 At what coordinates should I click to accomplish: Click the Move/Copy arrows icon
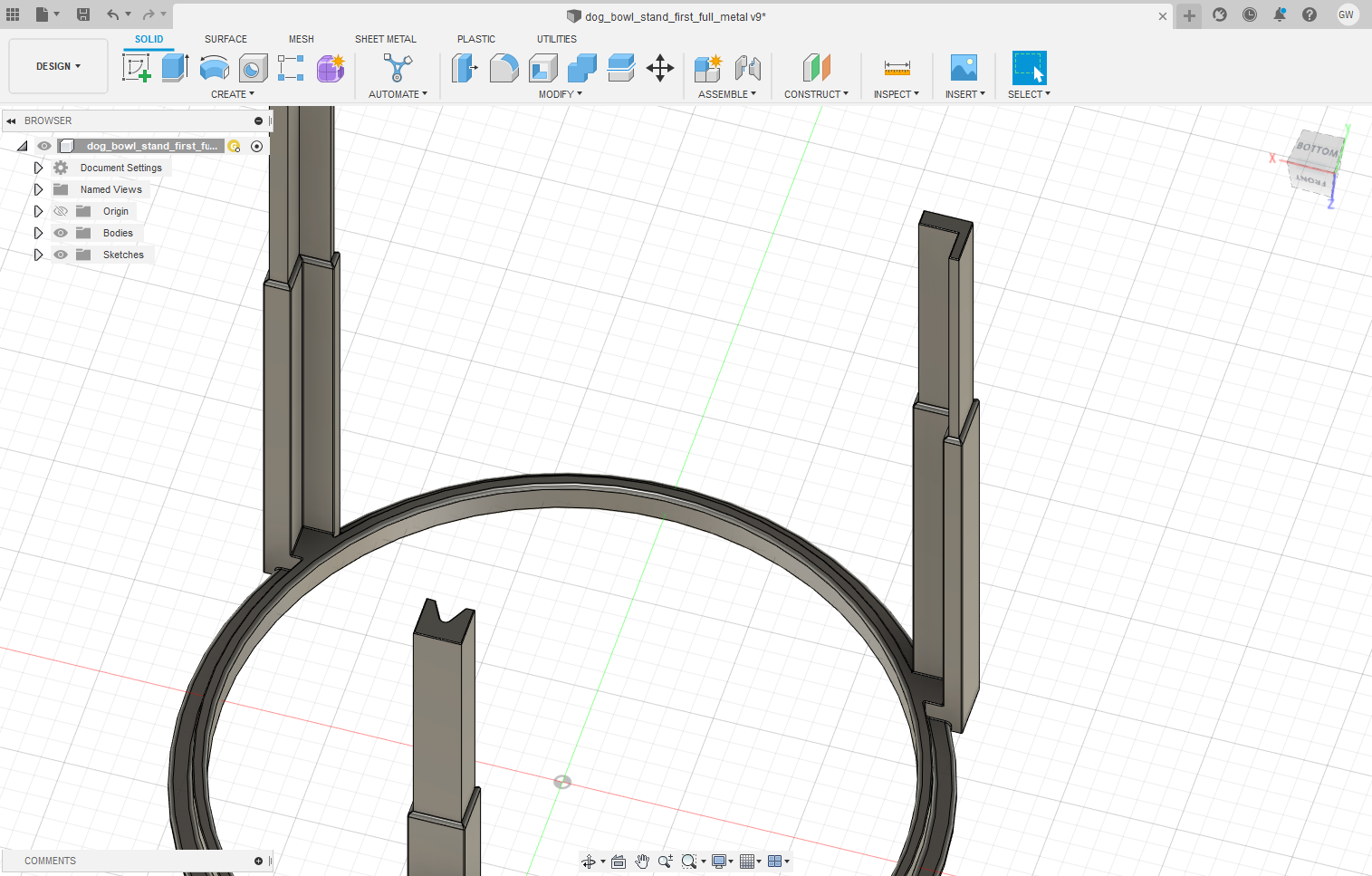(659, 68)
